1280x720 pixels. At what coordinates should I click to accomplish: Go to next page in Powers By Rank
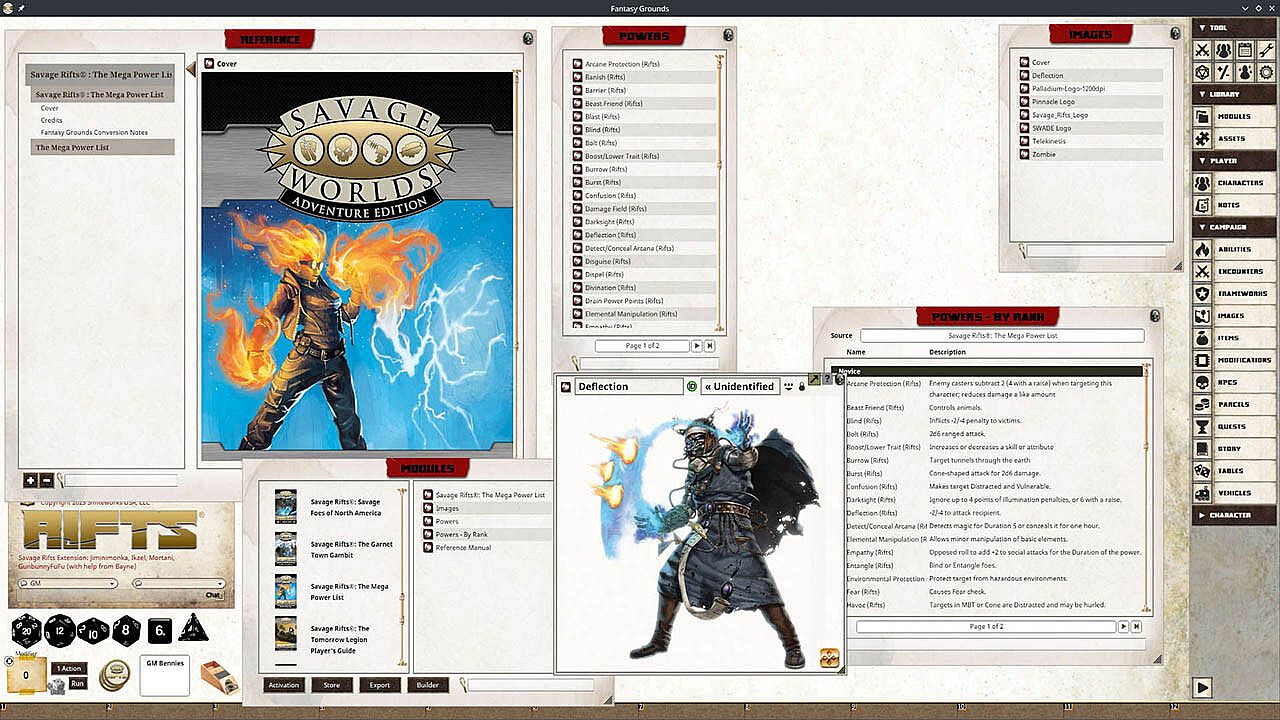pyautogui.click(x=1123, y=626)
